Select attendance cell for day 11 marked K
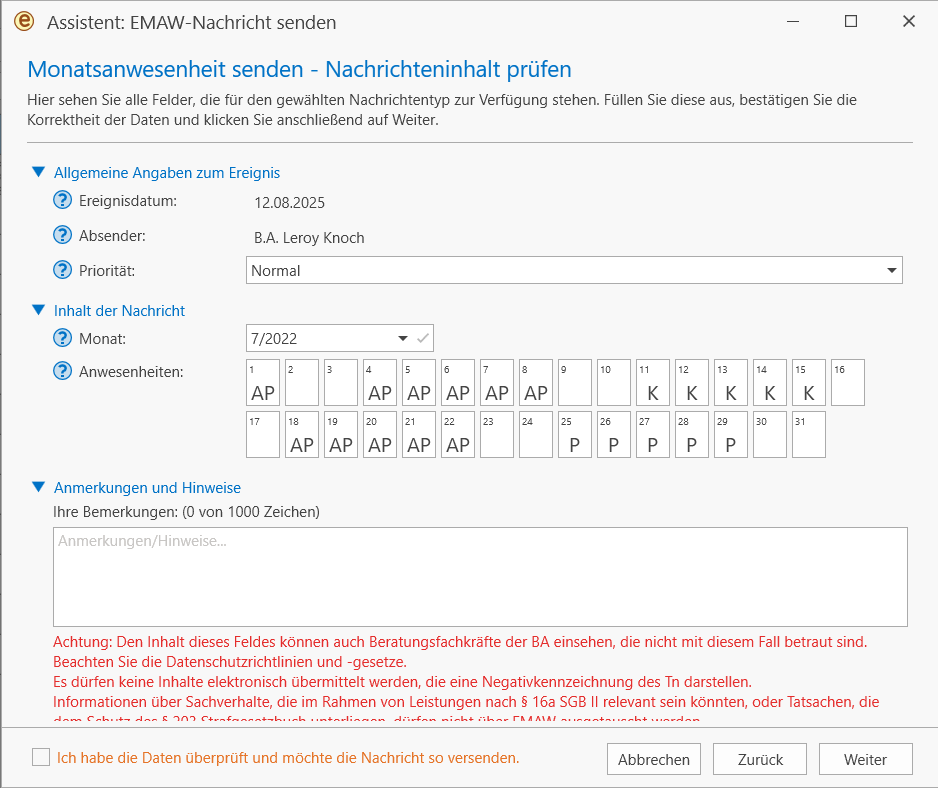Screen dimensions: 938x788 pyautogui.click(x=653, y=382)
